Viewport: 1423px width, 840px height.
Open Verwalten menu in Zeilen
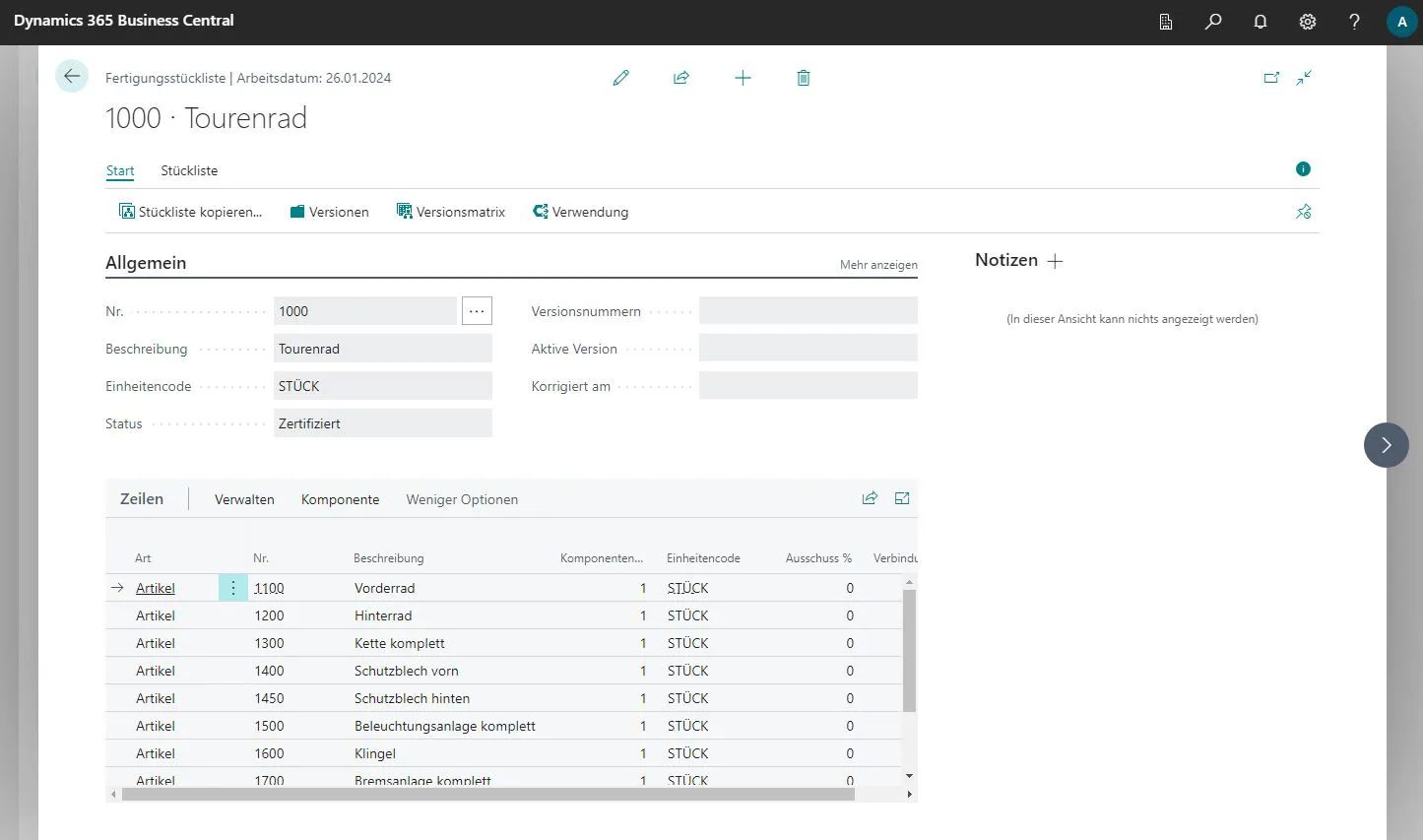coord(244,499)
